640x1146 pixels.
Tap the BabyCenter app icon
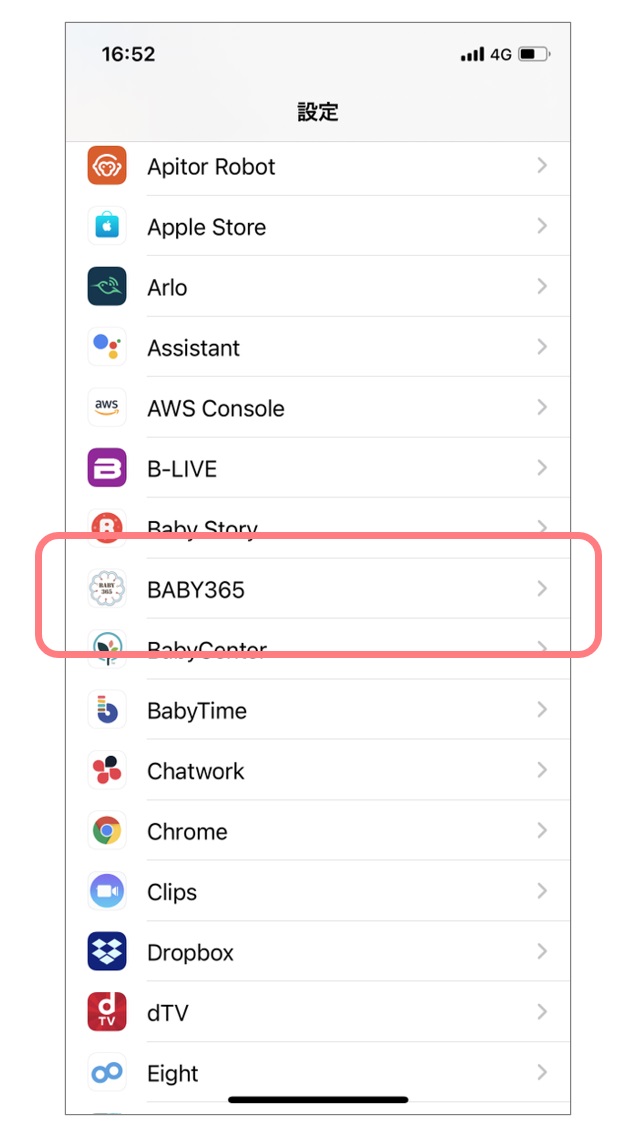click(107, 649)
